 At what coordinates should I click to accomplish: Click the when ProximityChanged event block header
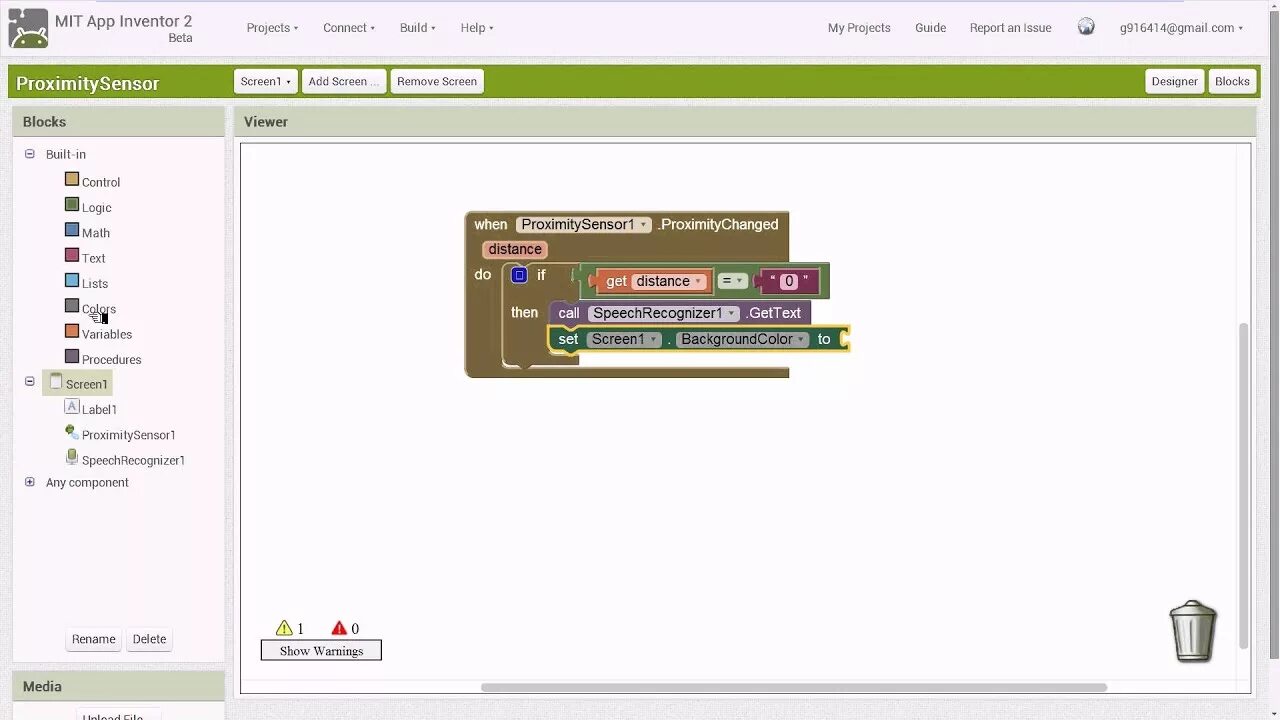tap(626, 224)
